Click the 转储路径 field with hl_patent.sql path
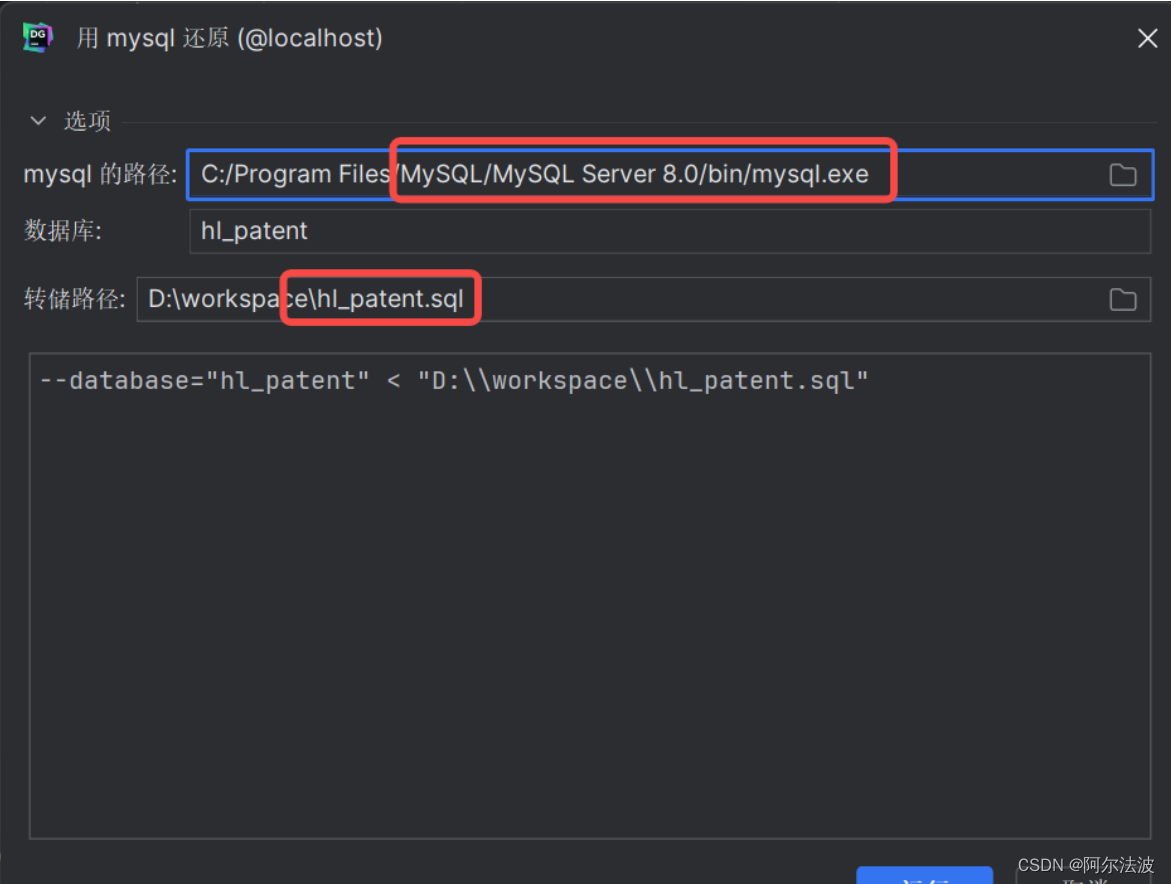 [644, 299]
